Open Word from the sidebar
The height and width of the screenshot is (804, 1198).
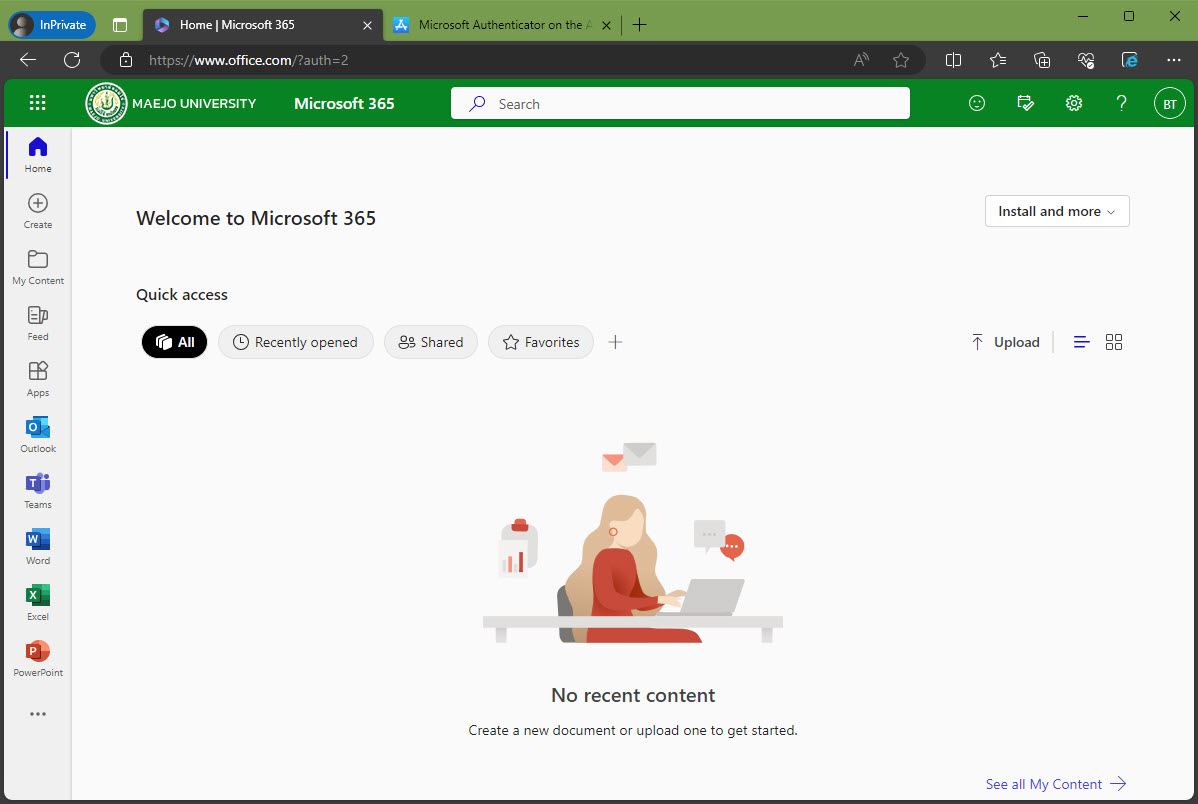tap(38, 546)
